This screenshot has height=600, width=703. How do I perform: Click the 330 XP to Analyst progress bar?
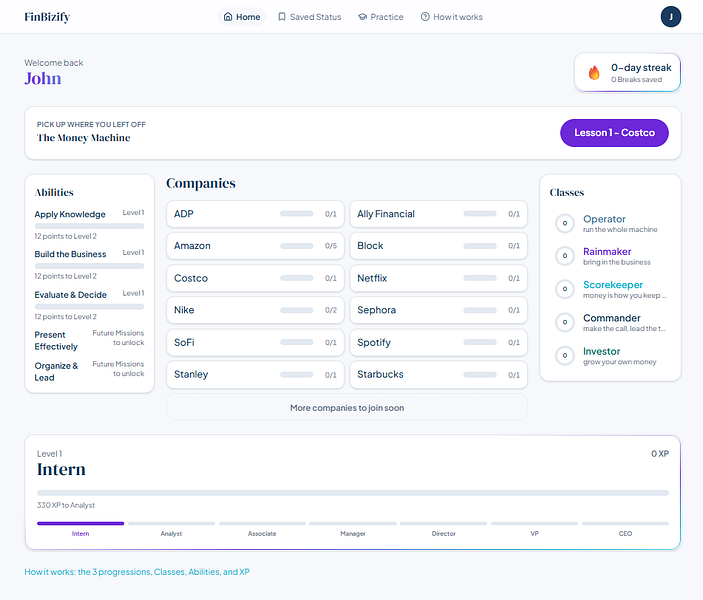tap(353, 493)
